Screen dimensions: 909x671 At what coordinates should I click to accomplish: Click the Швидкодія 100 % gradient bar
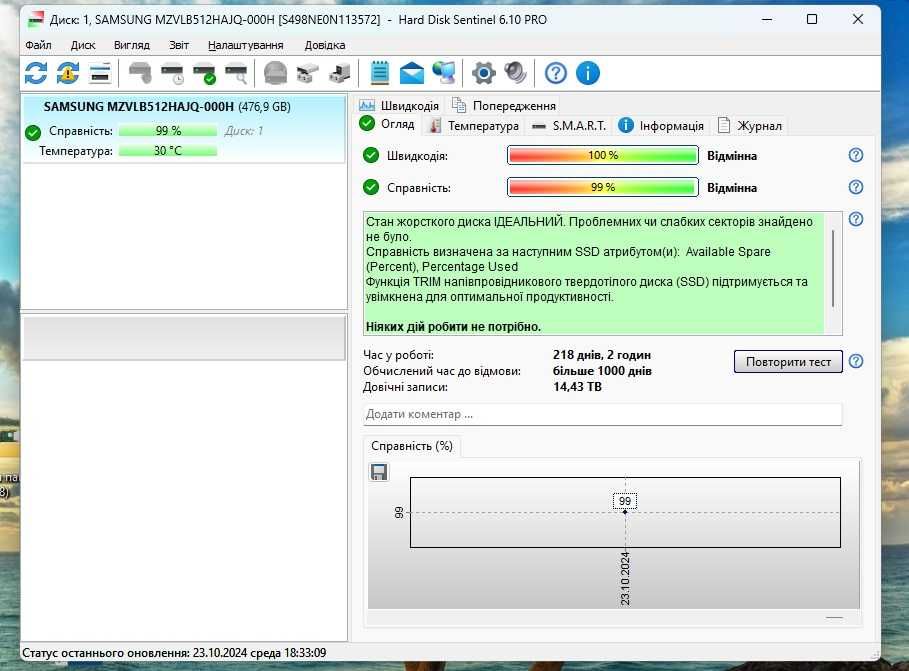tap(602, 155)
